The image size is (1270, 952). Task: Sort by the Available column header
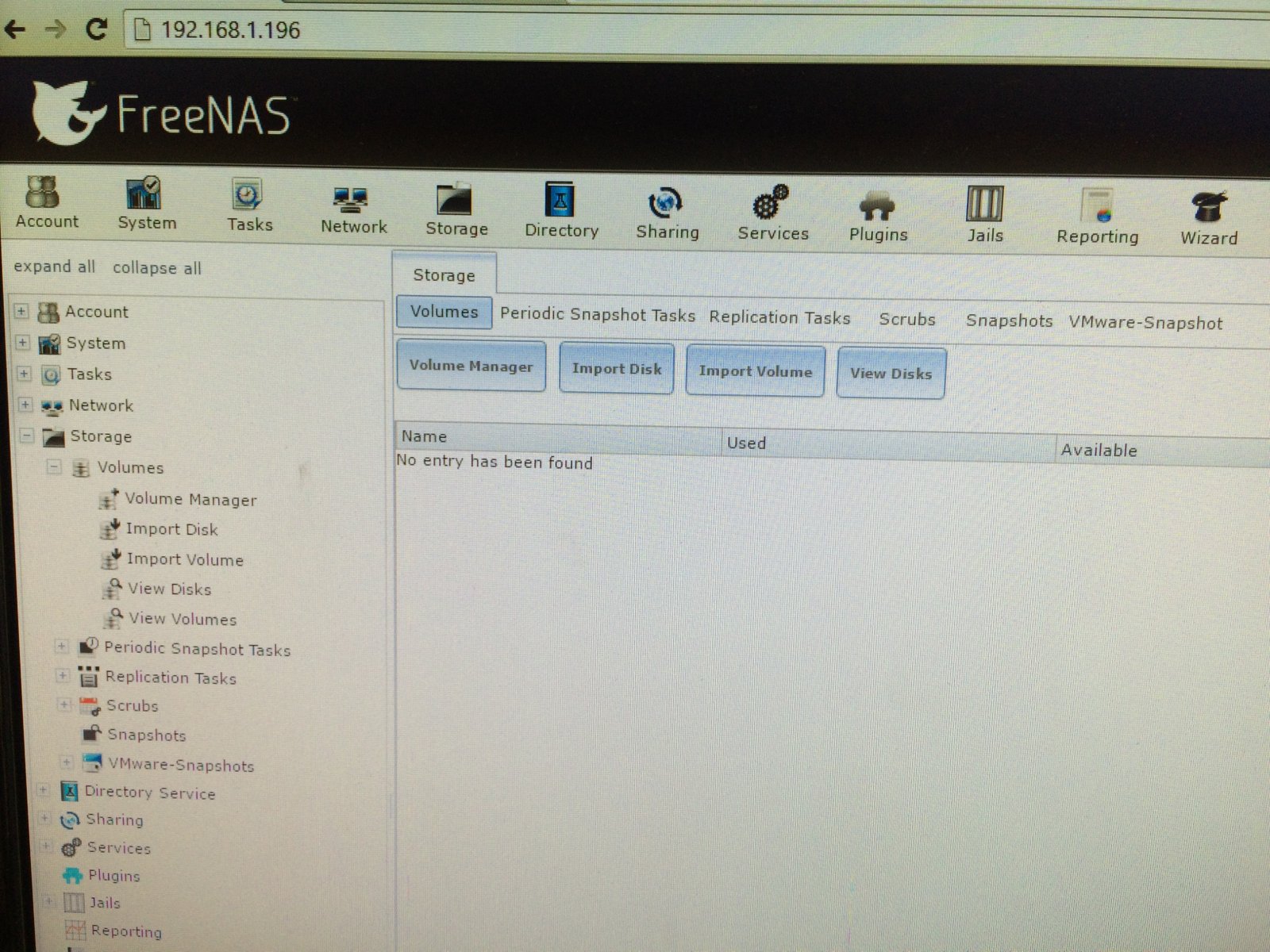pos(1164,451)
